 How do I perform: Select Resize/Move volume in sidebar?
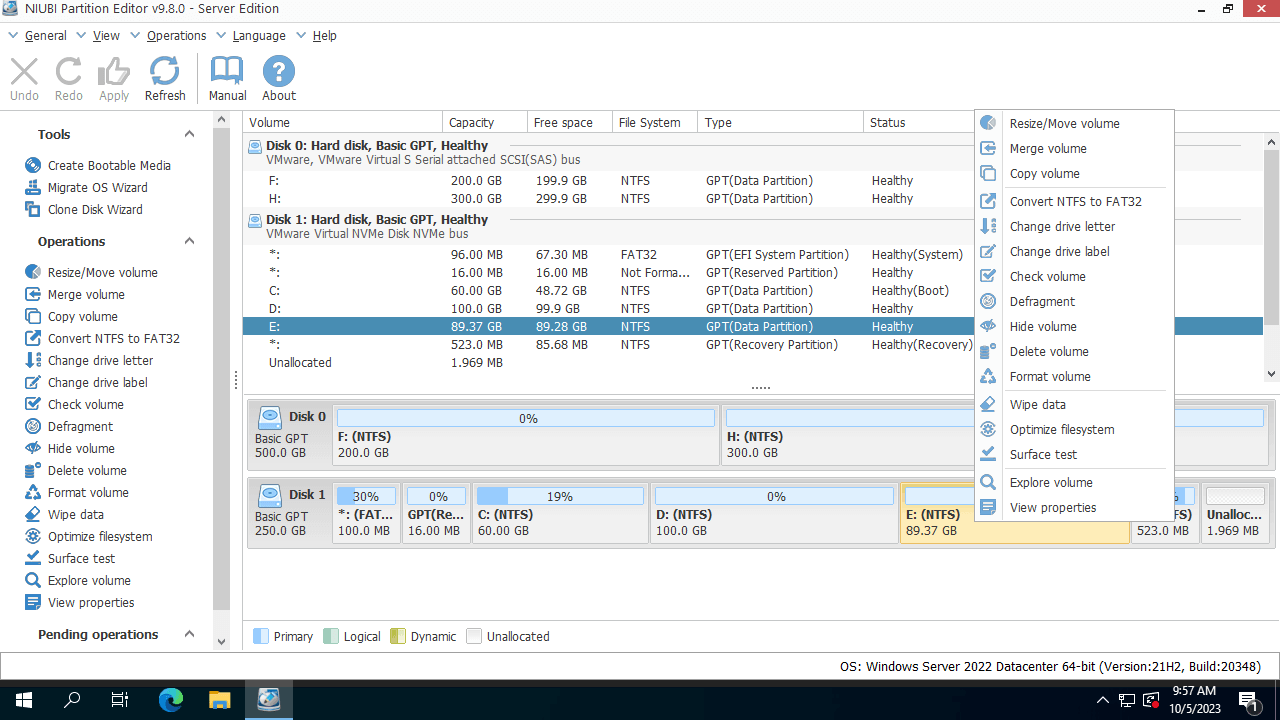91,273
